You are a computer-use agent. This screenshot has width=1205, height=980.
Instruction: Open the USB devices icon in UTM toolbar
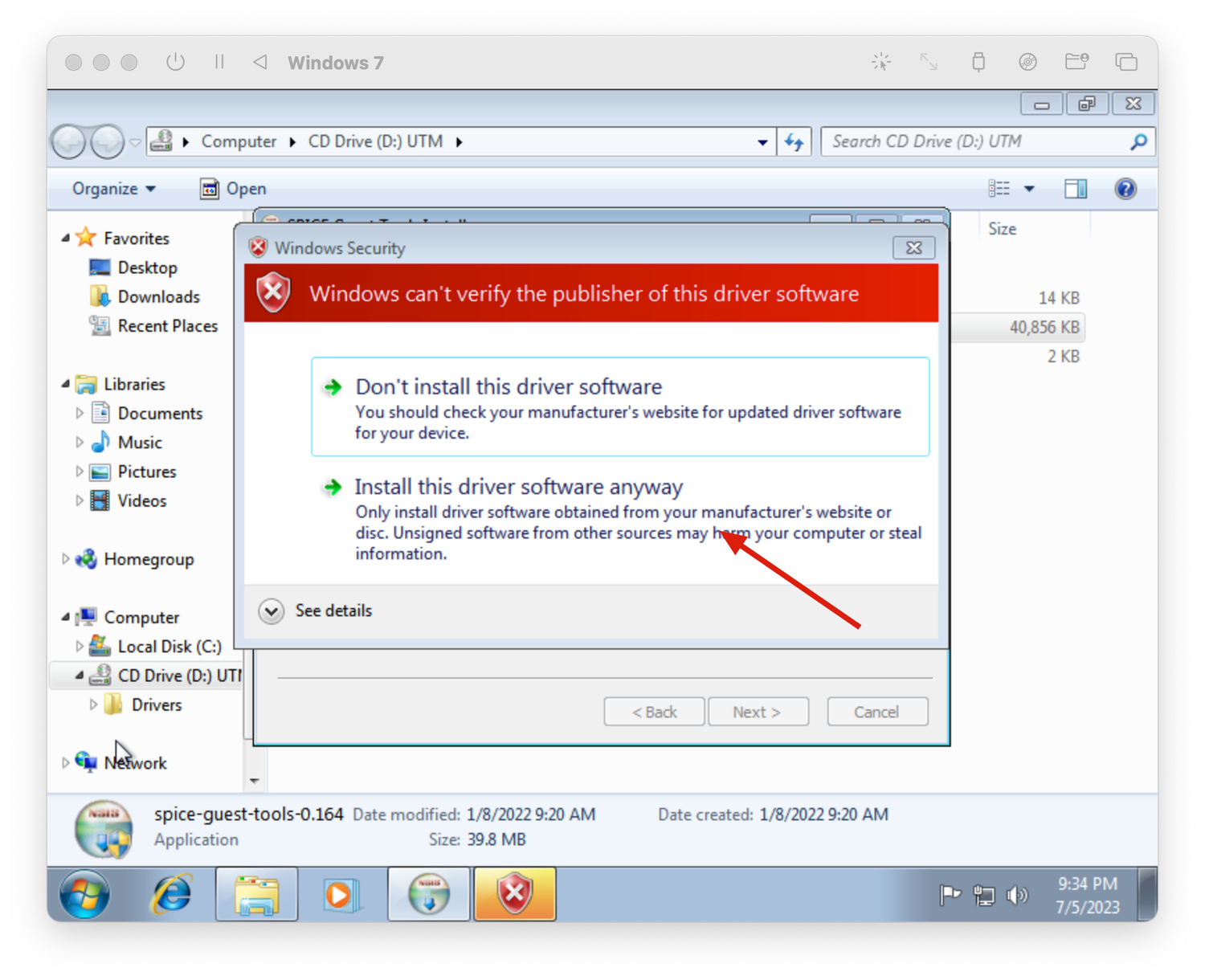[x=978, y=62]
